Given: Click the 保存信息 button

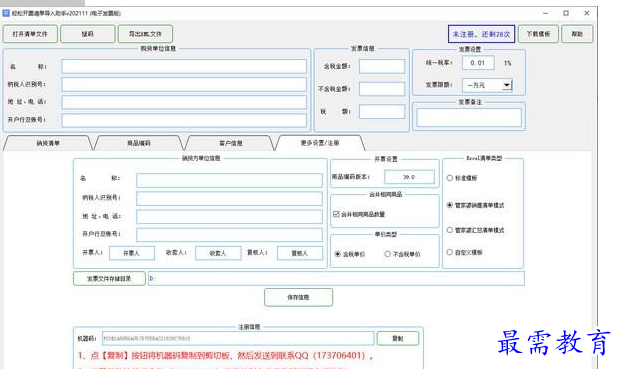Looking at the screenshot, I should point(298,297).
